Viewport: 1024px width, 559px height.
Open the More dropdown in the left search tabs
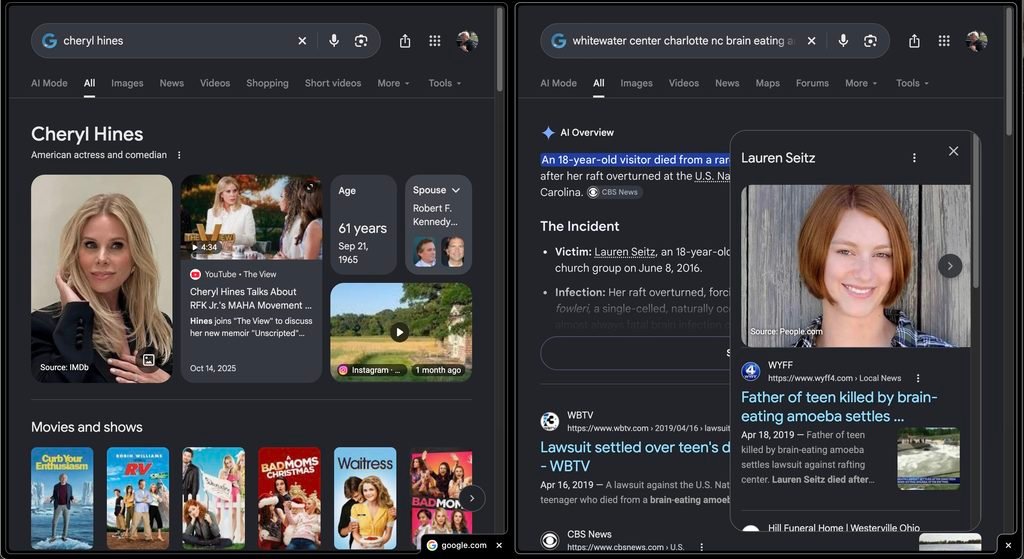(x=393, y=83)
